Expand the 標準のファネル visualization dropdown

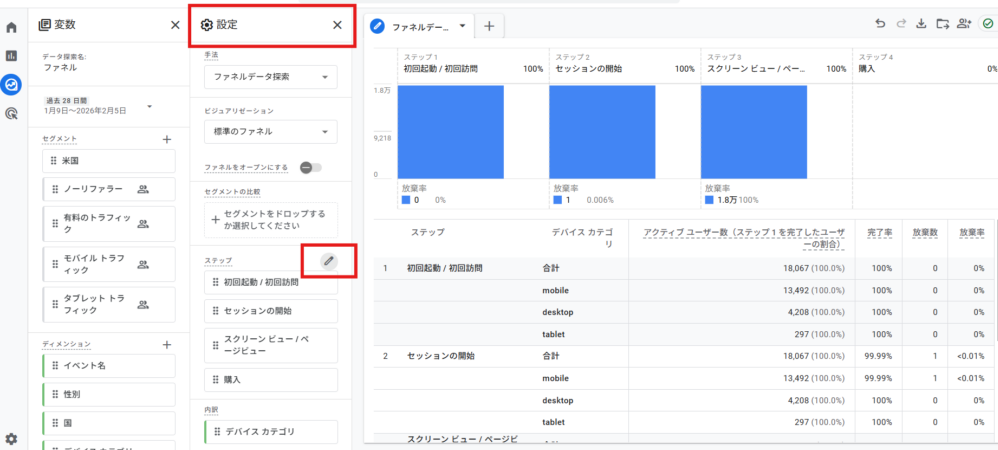(270, 132)
